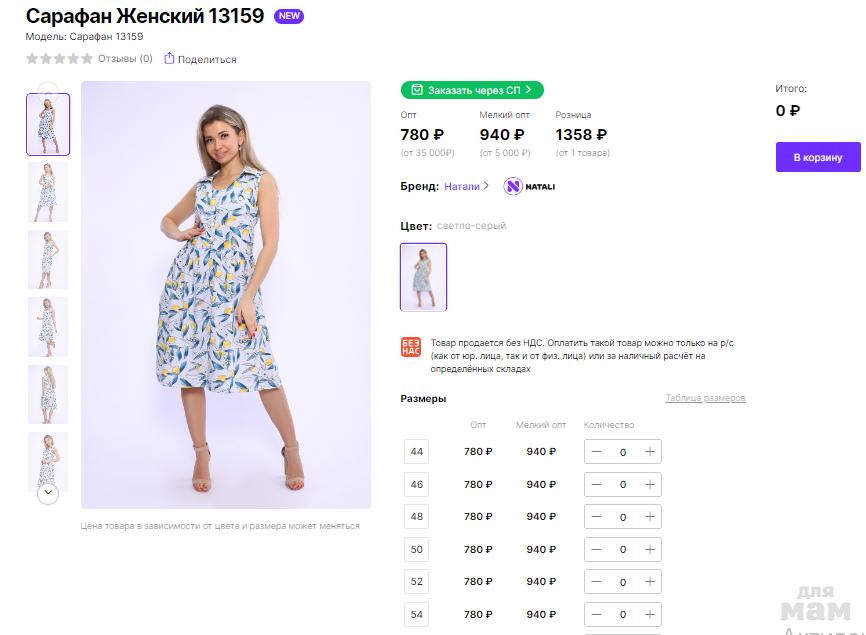View the third dress photo thumbnail
The height and width of the screenshot is (635, 866).
48,259
